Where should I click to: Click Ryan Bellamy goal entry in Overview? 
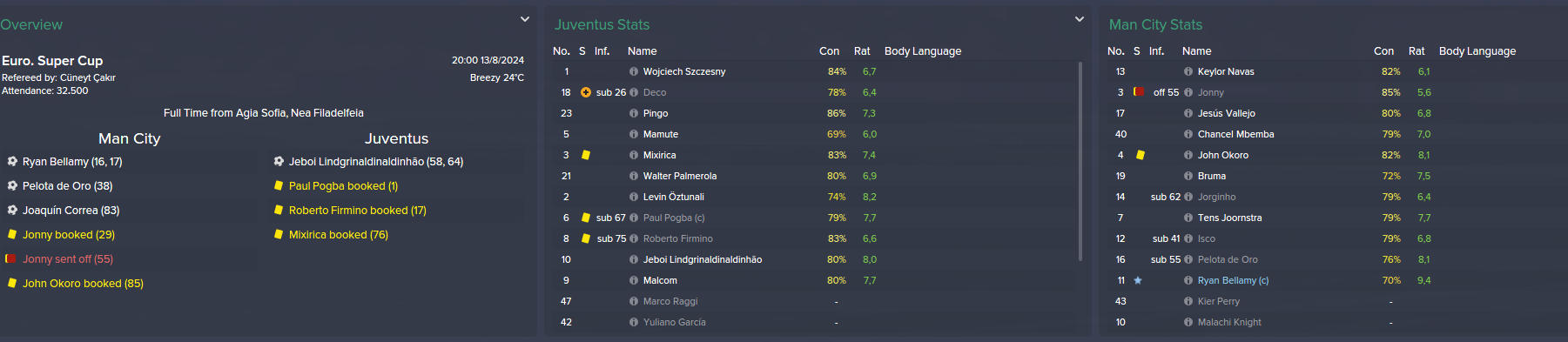coord(72,161)
